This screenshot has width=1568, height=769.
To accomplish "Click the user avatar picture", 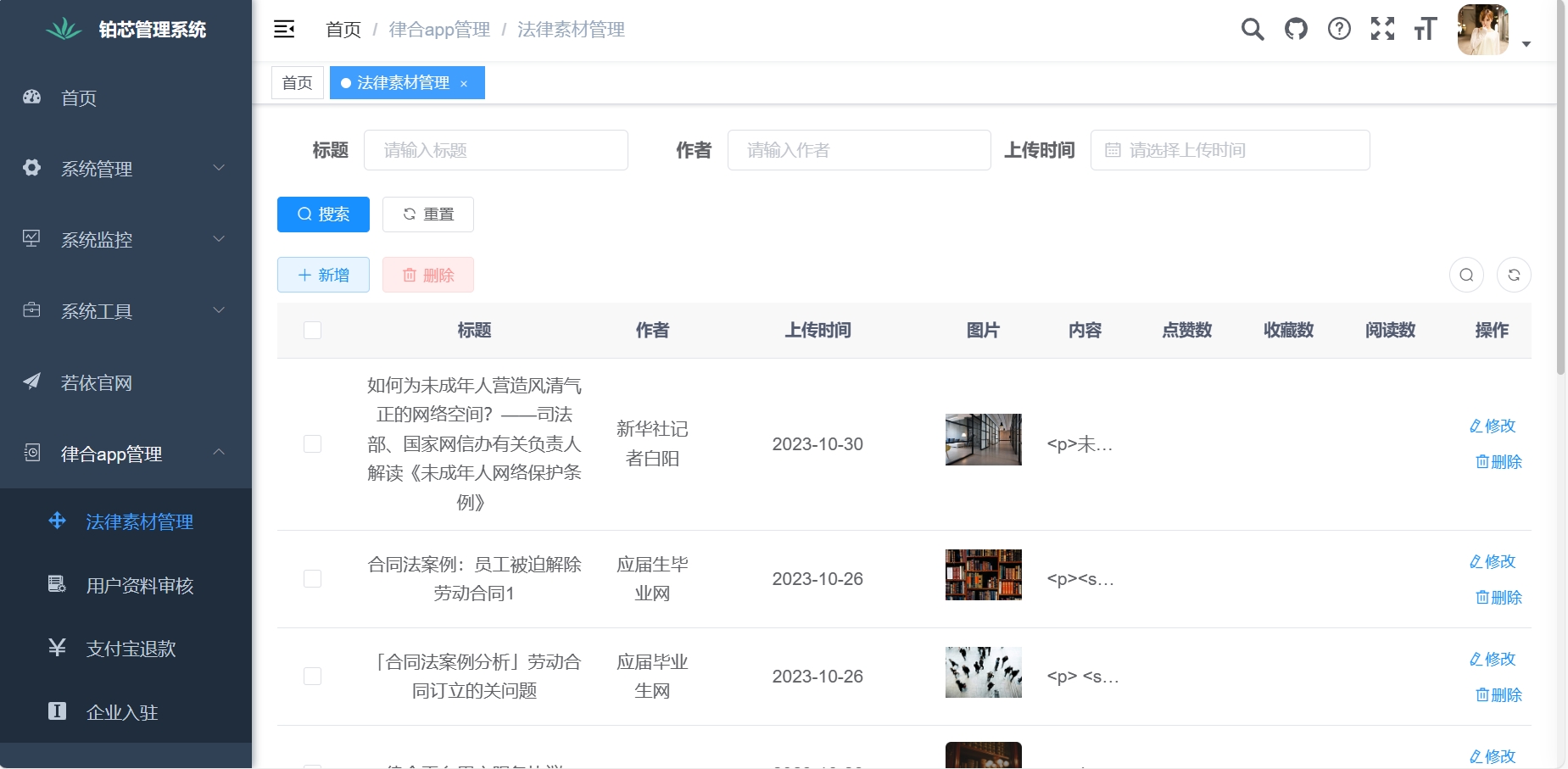I will coord(1482,30).
